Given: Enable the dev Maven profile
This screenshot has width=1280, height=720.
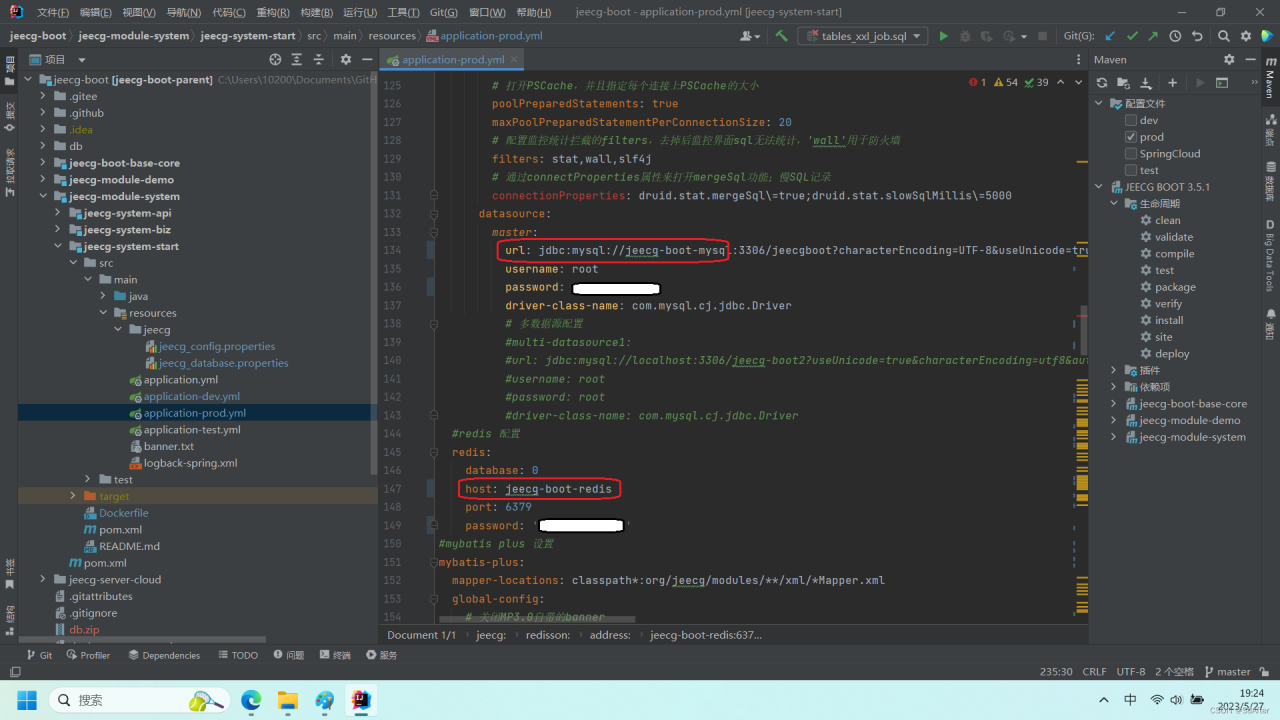Looking at the screenshot, I should pos(1131,119).
